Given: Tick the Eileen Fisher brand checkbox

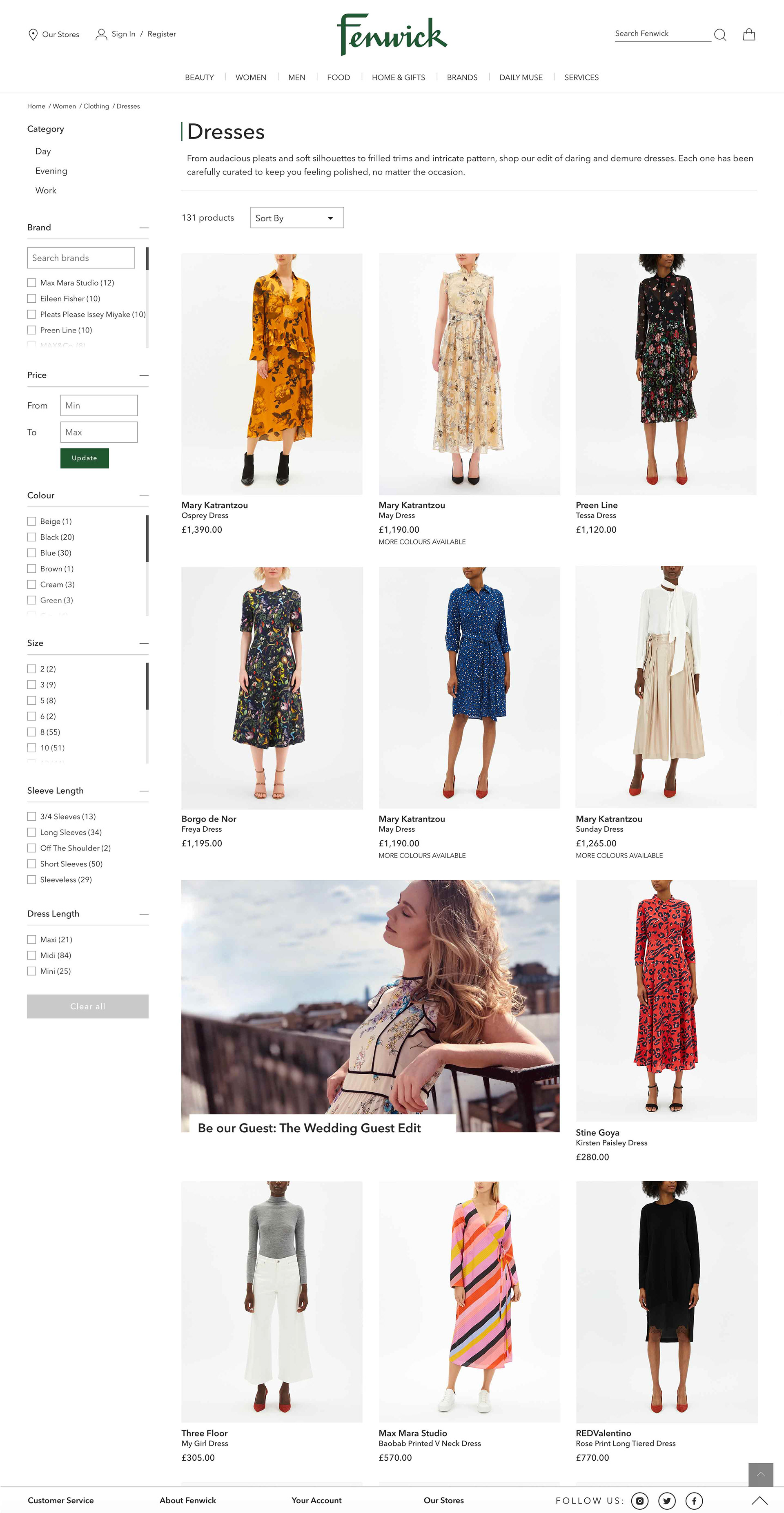Looking at the screenshot, I should click(32, 298).
